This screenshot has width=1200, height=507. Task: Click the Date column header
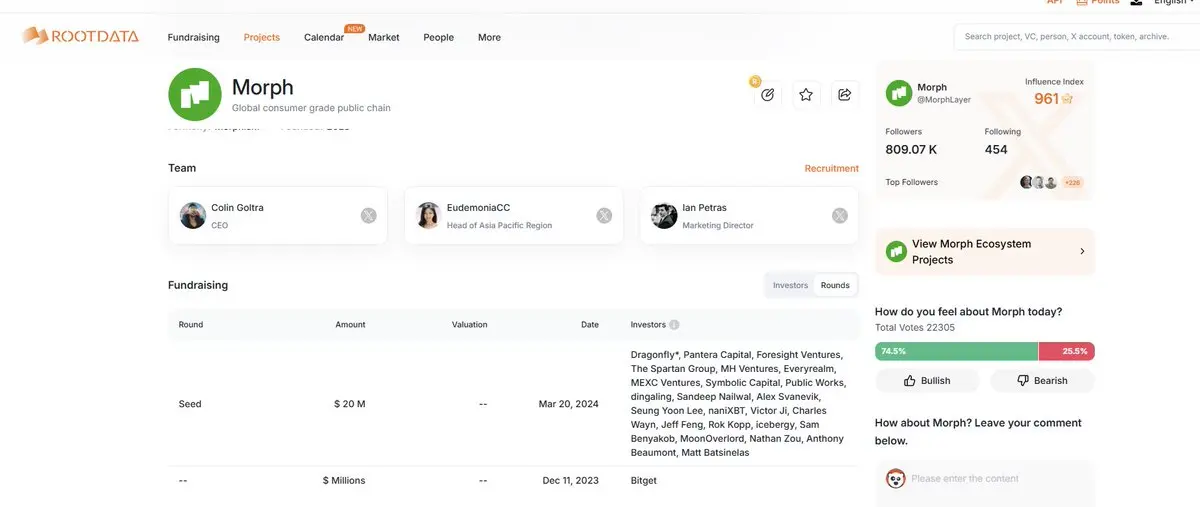590,325
